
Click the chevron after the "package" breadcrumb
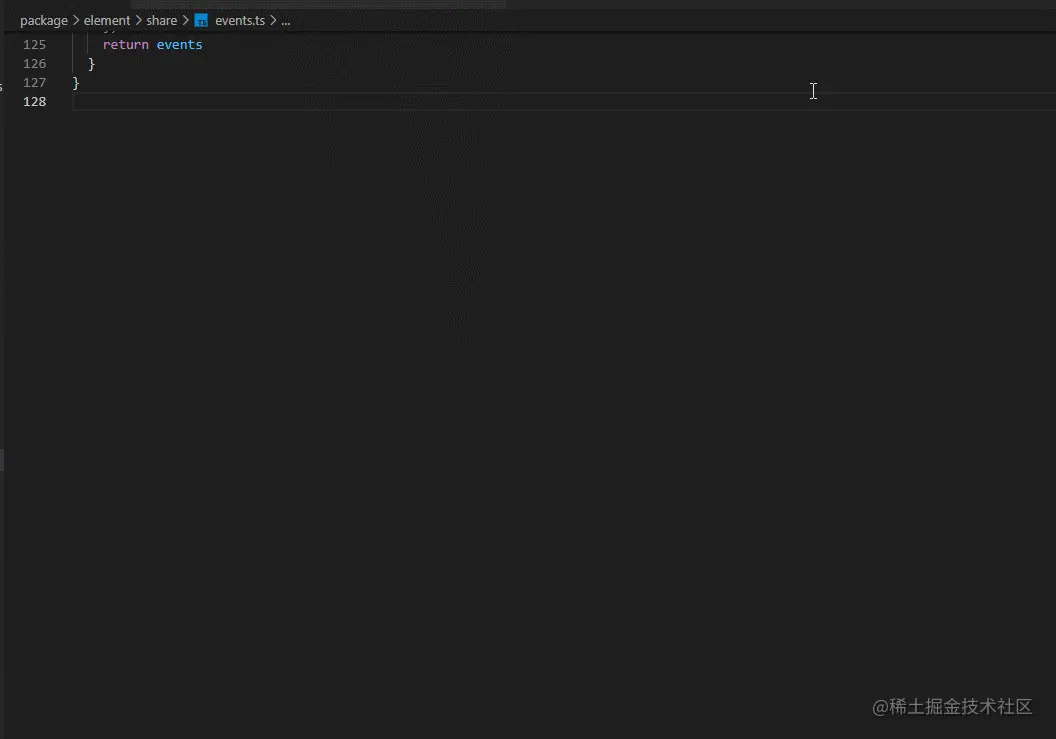(75, 20)
